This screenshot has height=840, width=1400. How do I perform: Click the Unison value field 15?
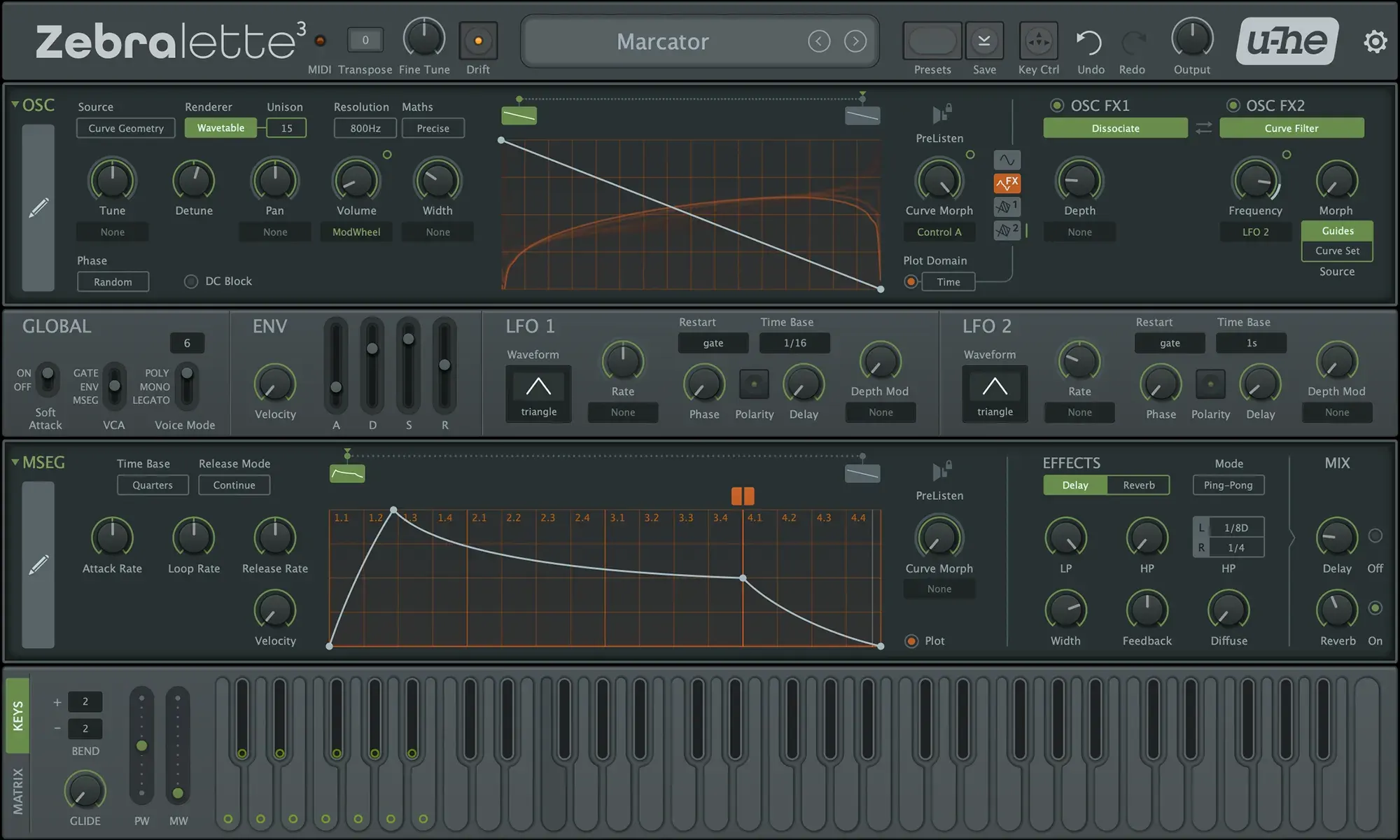coord(286,128)
